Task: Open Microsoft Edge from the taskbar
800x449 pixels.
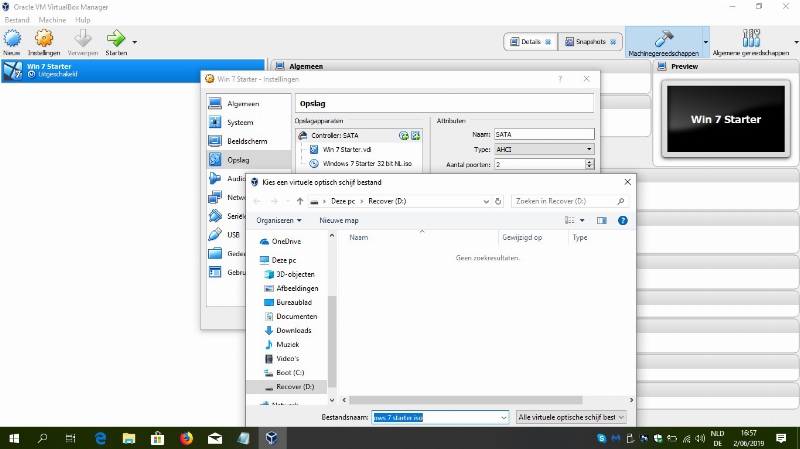Action: (101, 438)
